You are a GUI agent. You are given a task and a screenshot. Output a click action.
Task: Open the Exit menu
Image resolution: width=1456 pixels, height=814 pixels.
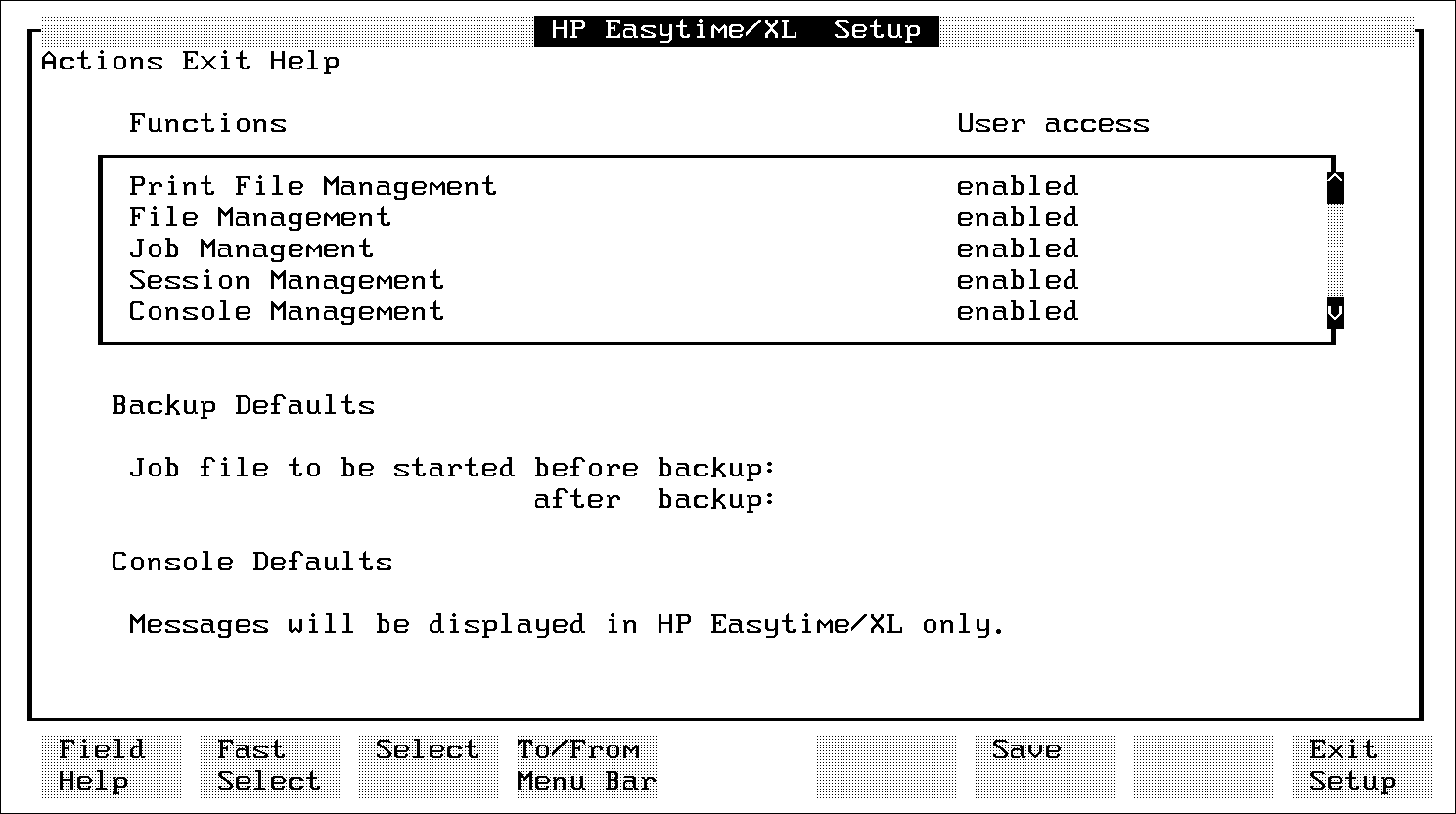point(216,62)
